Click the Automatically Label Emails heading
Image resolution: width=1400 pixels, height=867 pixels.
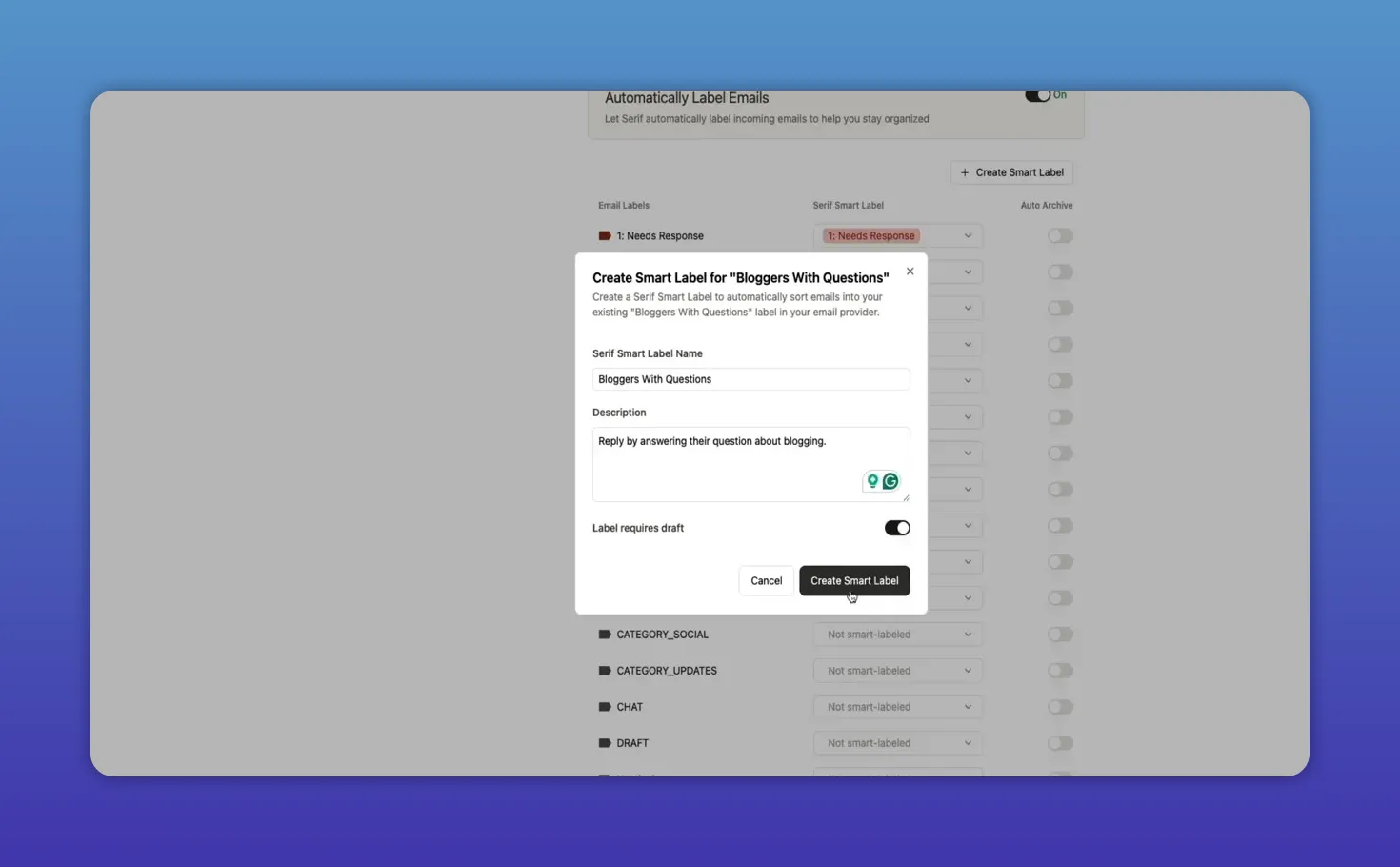pos(687,98)
